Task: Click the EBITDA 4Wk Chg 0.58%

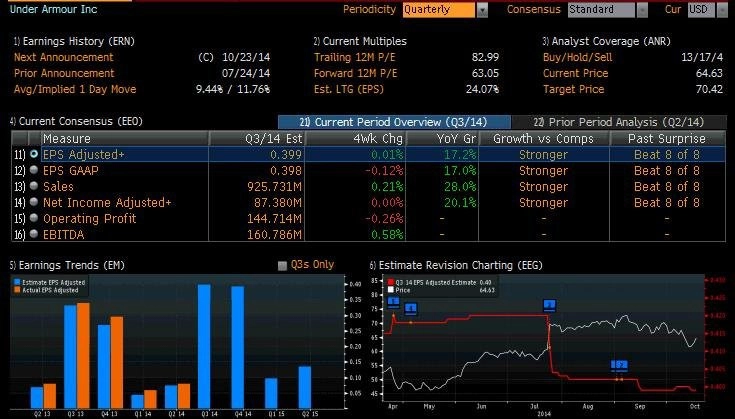Action: tap(387, 234)
